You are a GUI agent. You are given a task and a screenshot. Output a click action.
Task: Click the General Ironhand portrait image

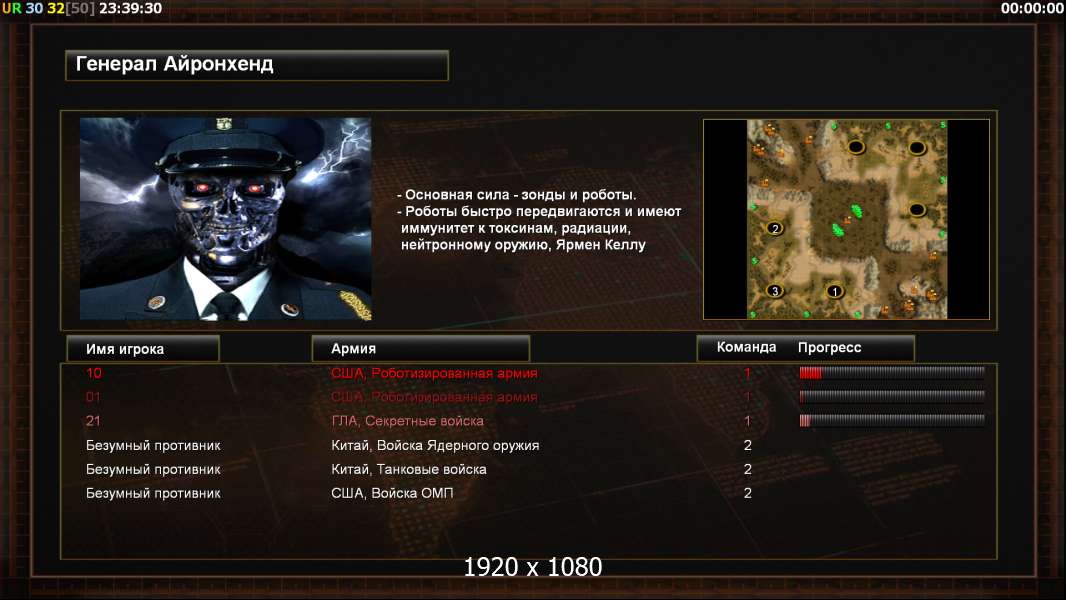[226, 219]
